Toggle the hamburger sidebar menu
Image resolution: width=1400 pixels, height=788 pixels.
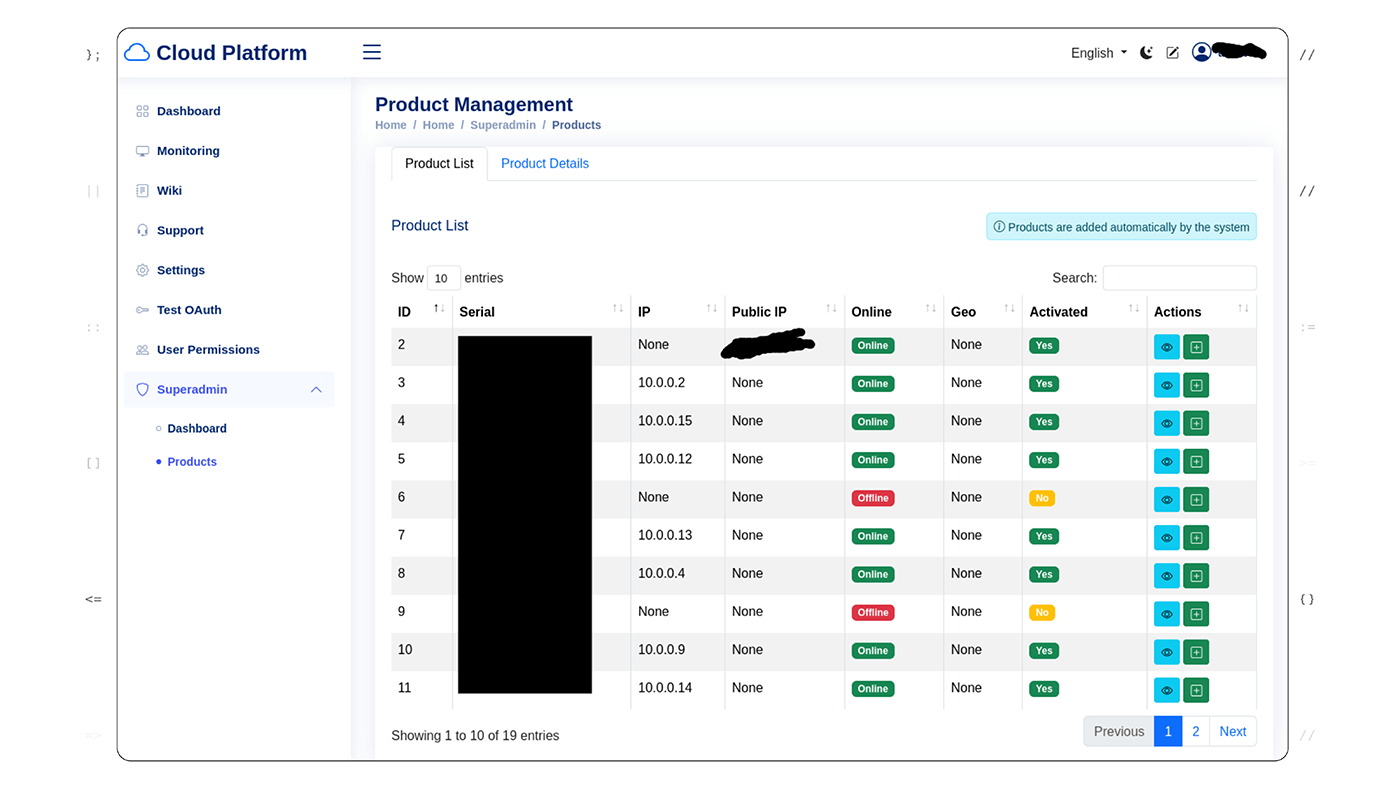pyautogui.click(x=372, y=52)
